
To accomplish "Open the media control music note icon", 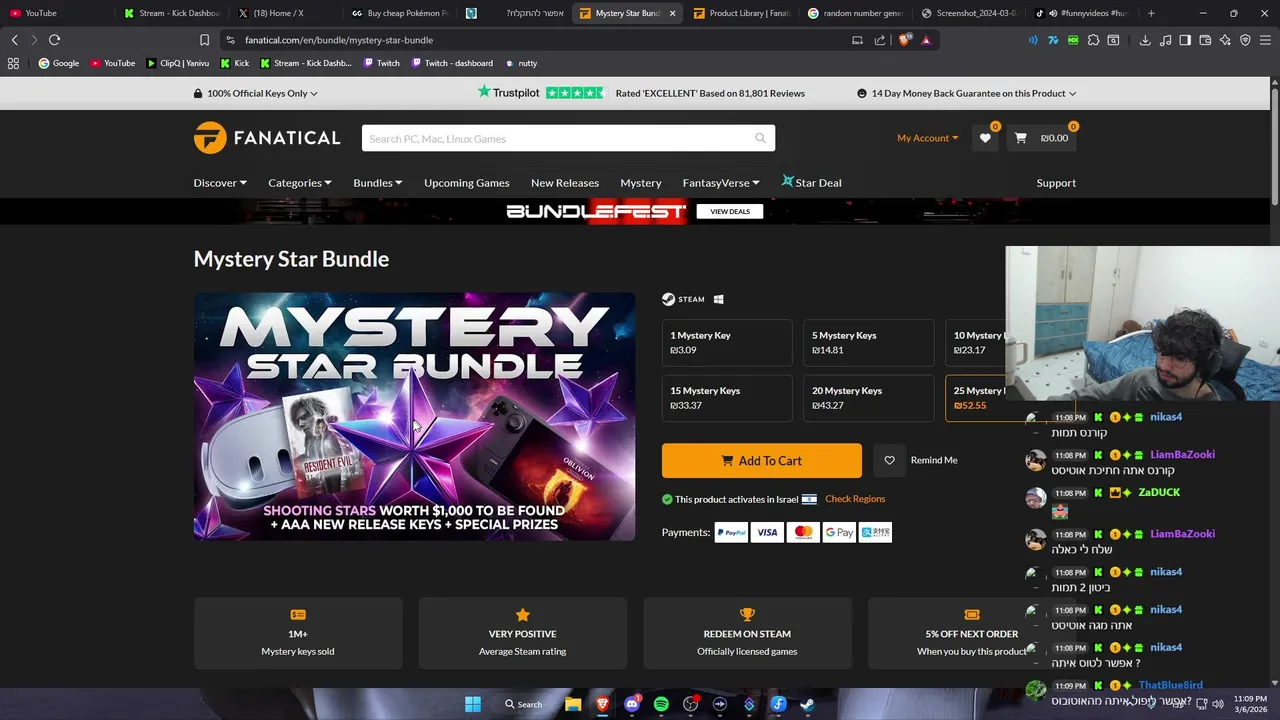I will [x=1165, y=40].
